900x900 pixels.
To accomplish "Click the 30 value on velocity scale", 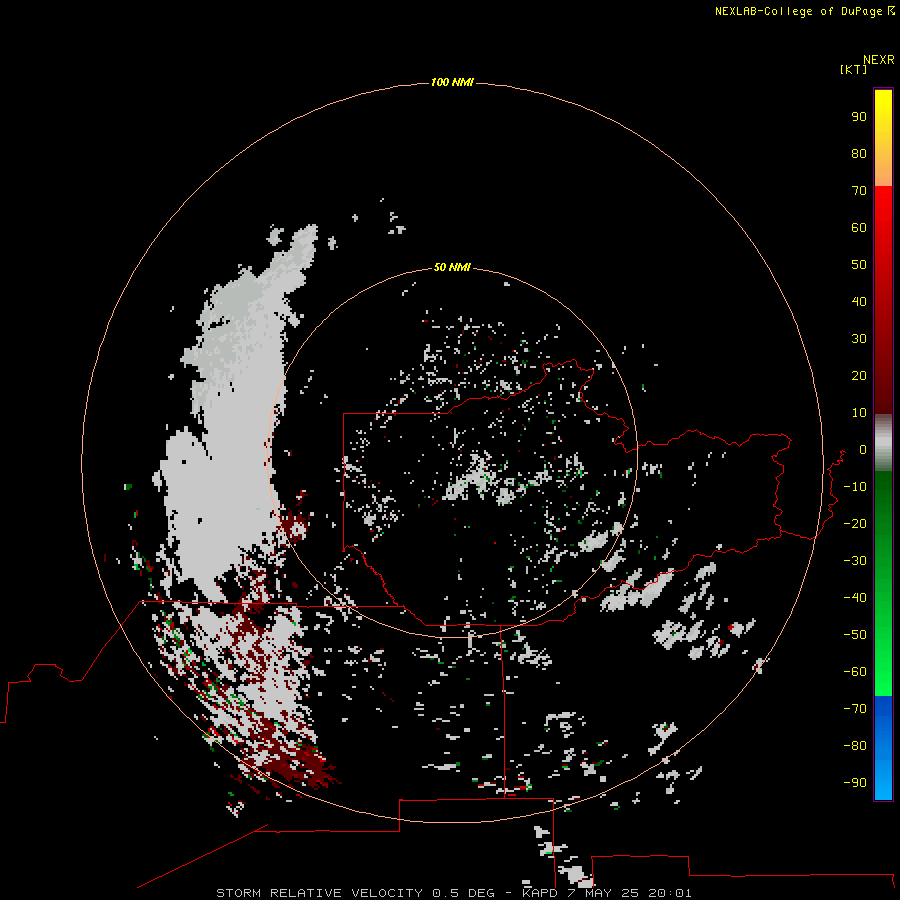I will [x=859, y=339].
